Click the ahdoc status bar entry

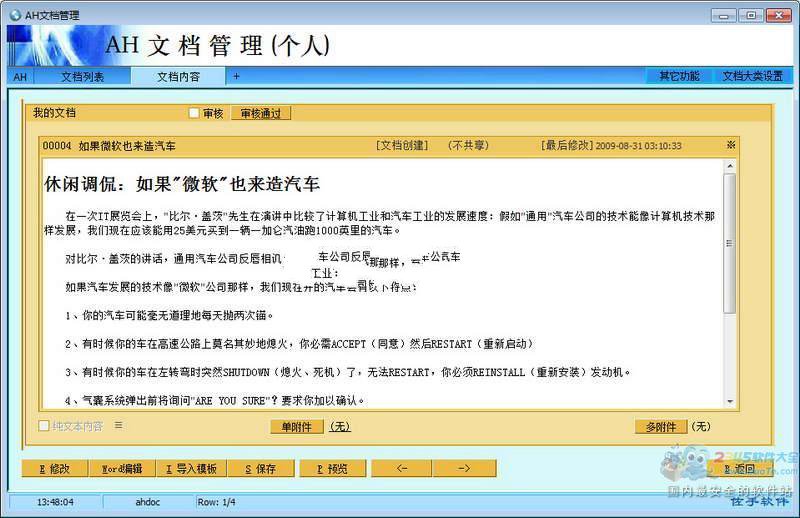(x=147, y=502)
